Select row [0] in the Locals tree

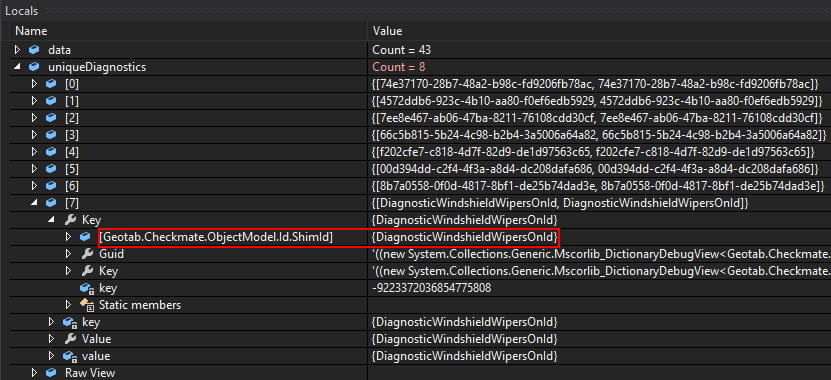point(416,84)
